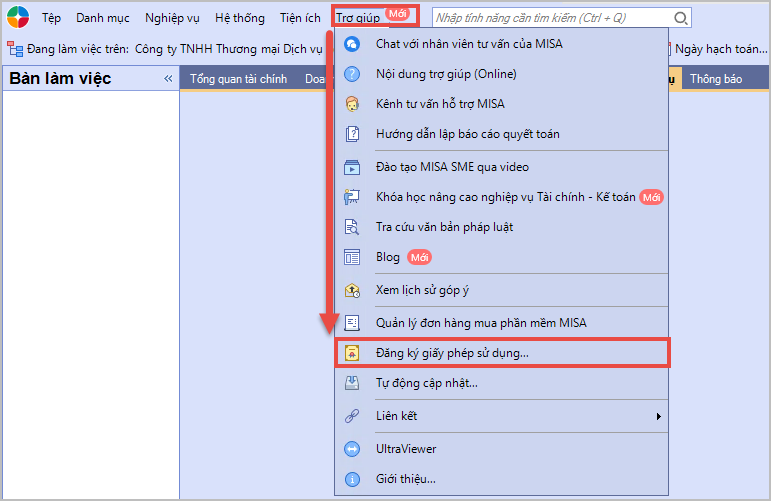Screen dimensions: 771x501
Task: Open Quản lý đơn hàng mua phần mềm
Action: coord(480,323)
